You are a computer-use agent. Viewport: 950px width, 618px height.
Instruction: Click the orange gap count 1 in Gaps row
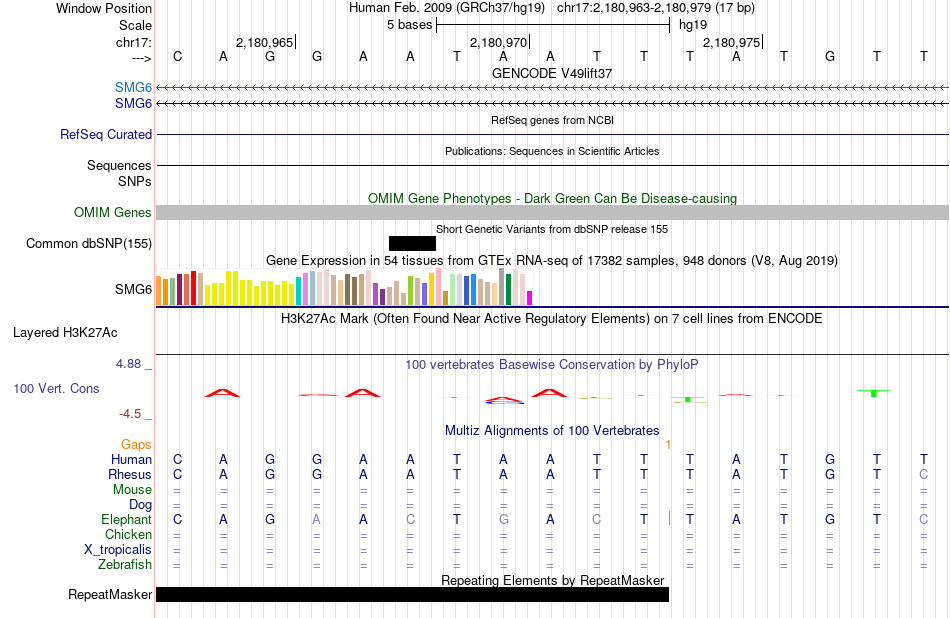(668, 445)
